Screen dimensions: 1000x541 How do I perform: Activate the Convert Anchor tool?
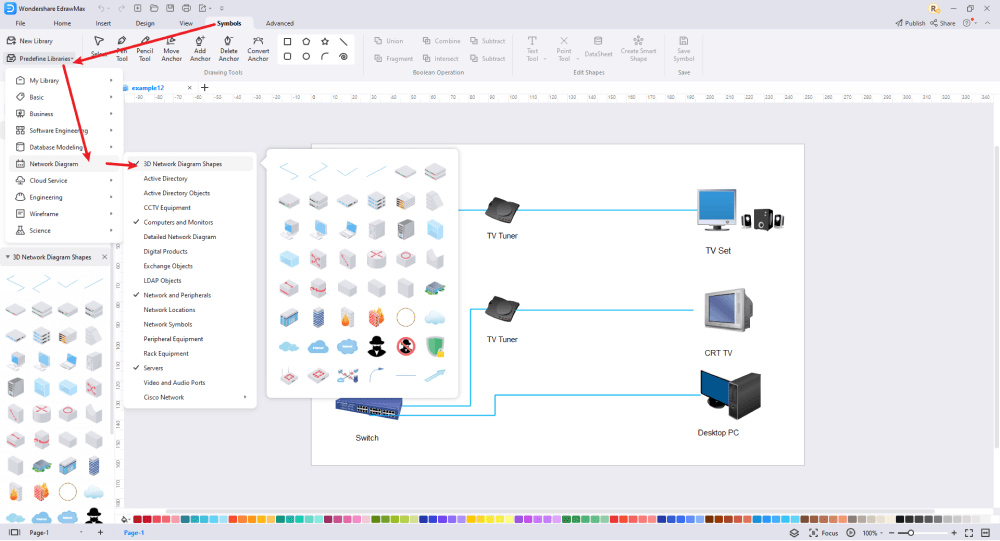[258, 49]
